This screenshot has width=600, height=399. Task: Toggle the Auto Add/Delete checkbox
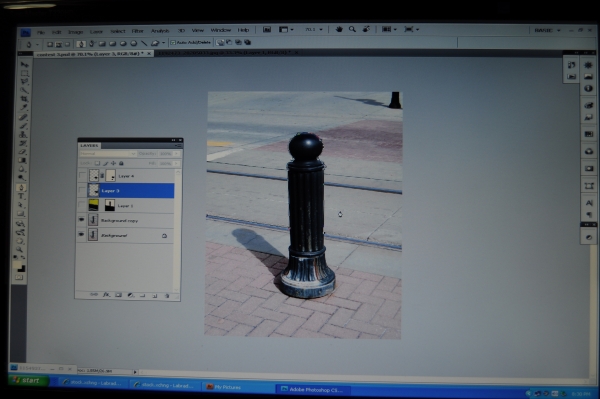[173, 42]
